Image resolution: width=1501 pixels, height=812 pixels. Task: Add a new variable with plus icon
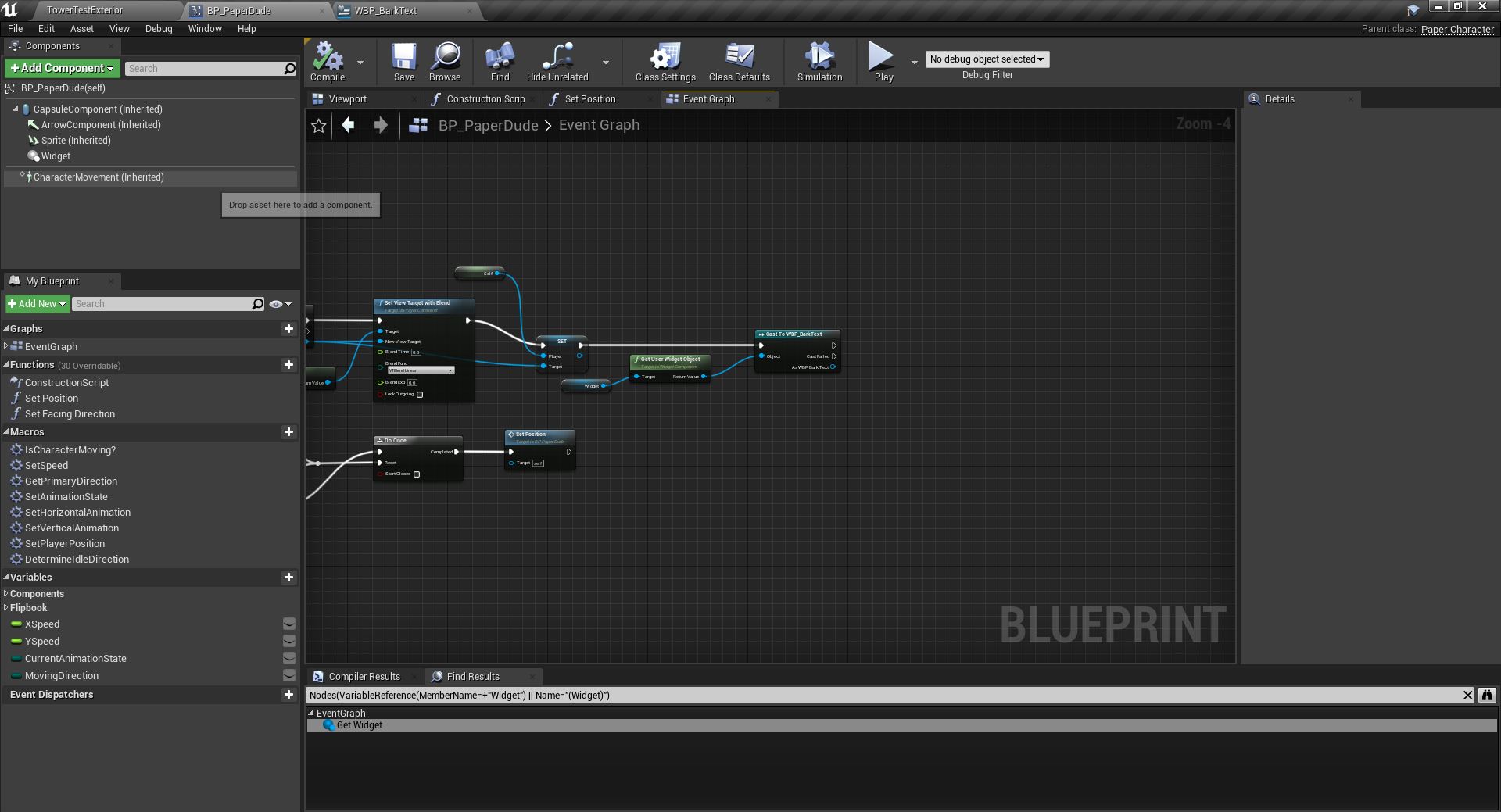288,578
